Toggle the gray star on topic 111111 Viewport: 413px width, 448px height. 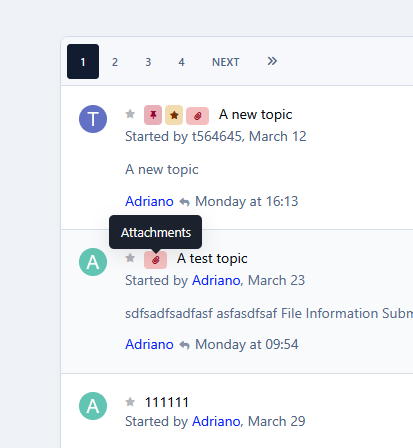pos(130,402)
